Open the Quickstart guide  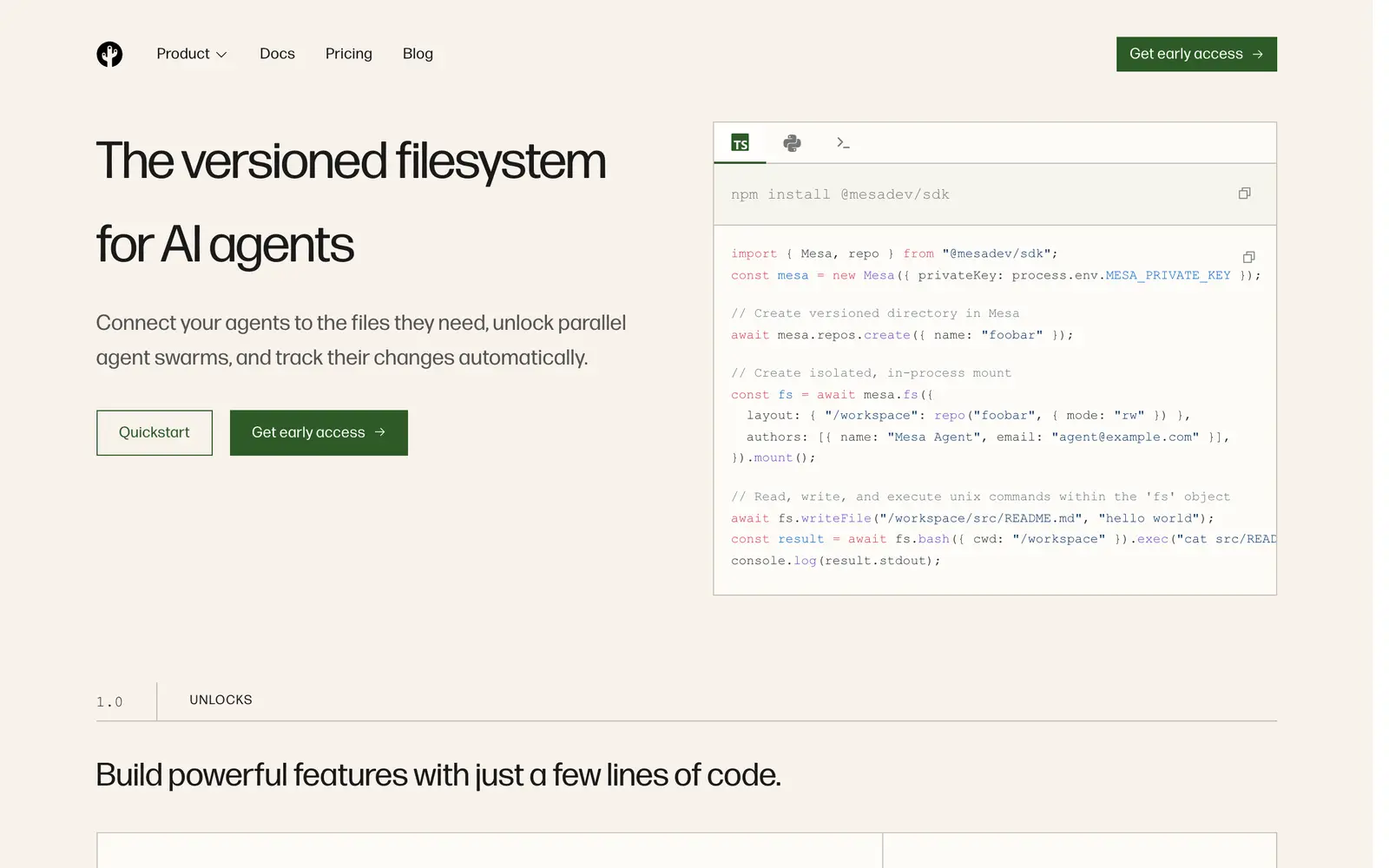[x=155, y=432]
